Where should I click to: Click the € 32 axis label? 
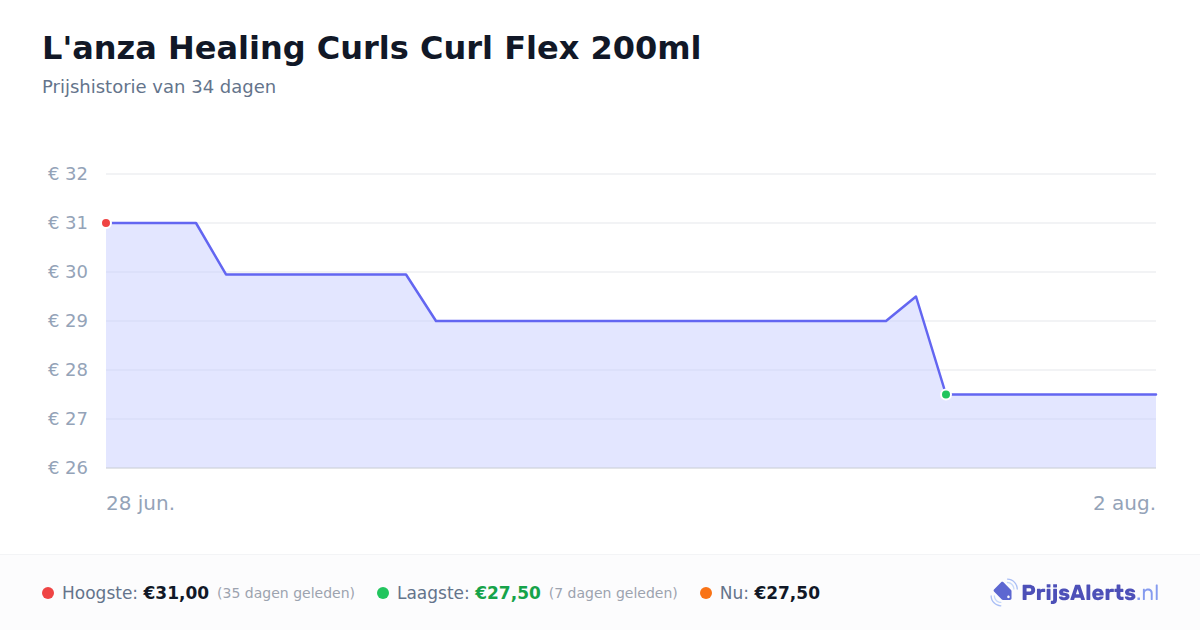coord(68,174)
